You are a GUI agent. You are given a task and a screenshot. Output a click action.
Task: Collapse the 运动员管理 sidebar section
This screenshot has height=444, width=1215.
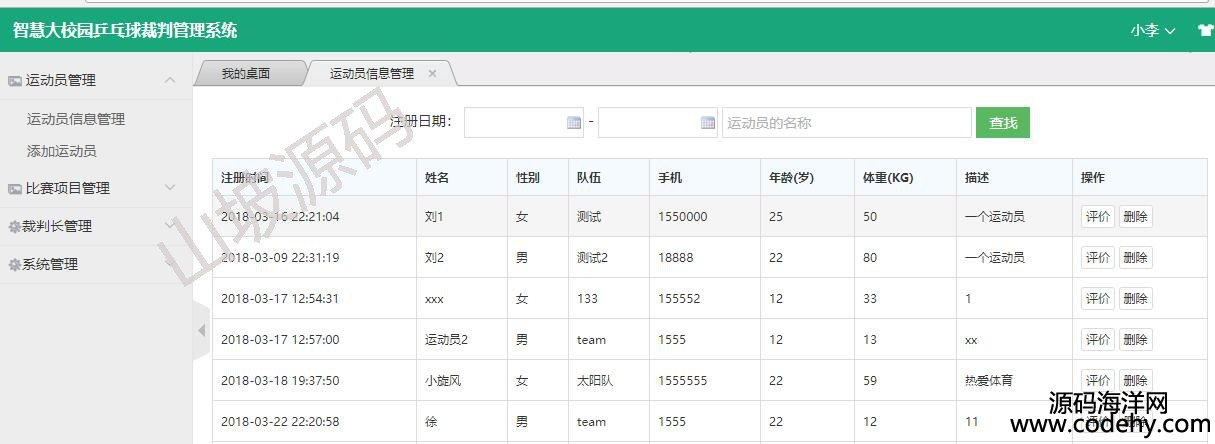[170, 80]
